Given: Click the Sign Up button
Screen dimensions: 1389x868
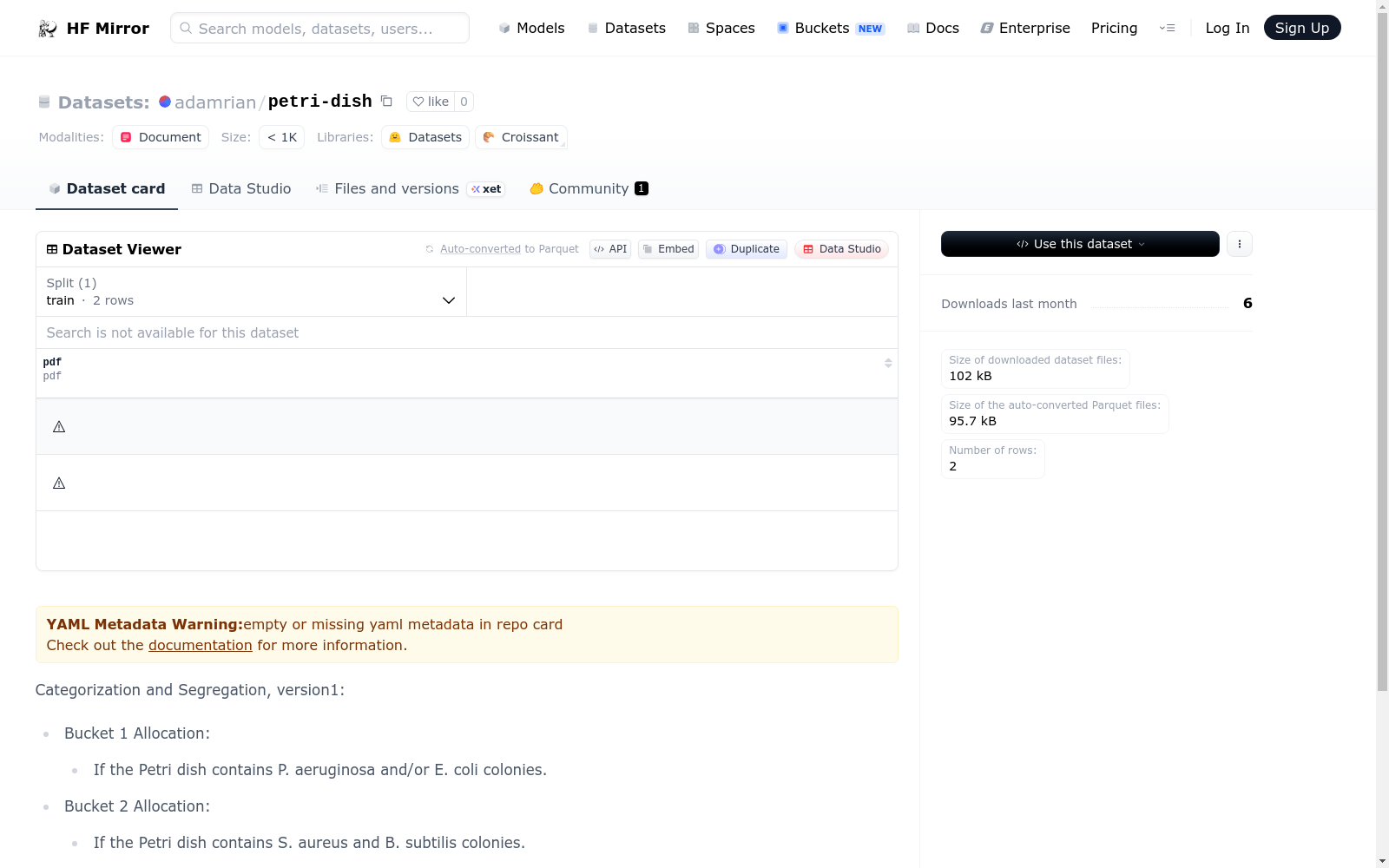Looking at the screenshot, I should coord(1302,28).
